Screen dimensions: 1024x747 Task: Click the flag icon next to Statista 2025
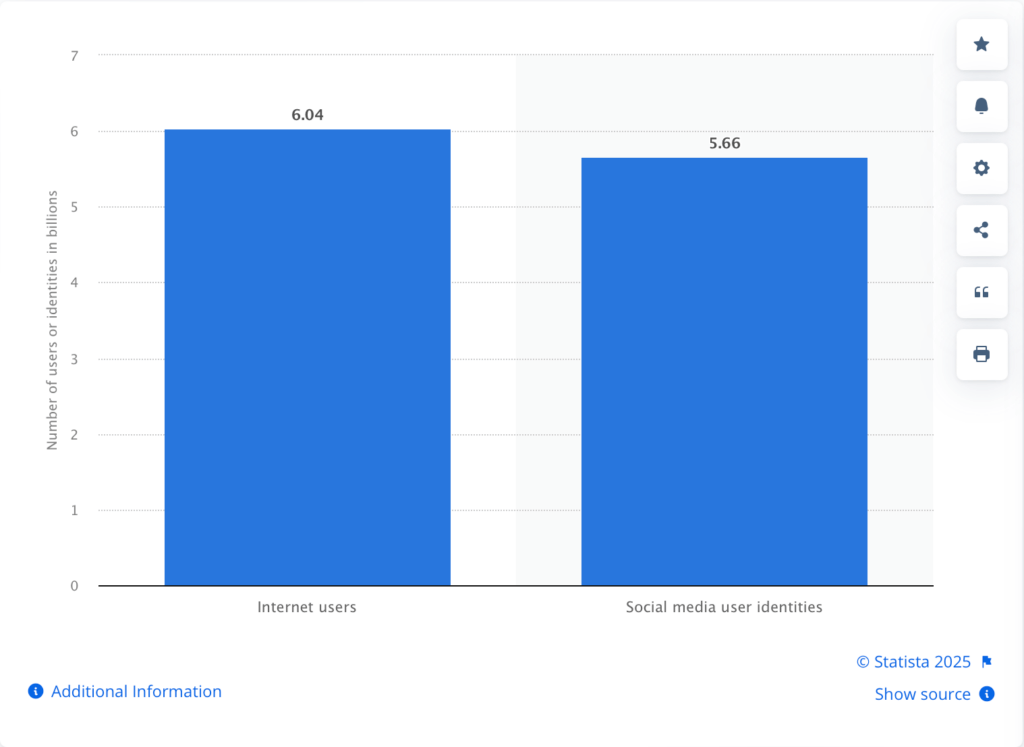pos(986,662)
